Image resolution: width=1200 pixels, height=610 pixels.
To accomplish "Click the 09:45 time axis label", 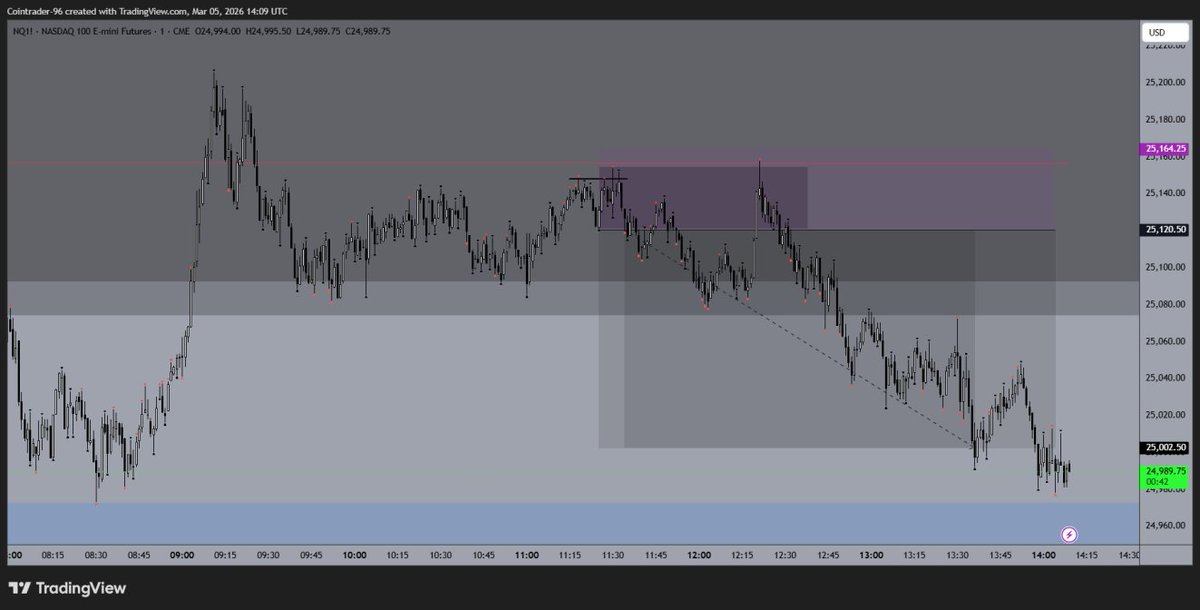I will pos(312,555).
